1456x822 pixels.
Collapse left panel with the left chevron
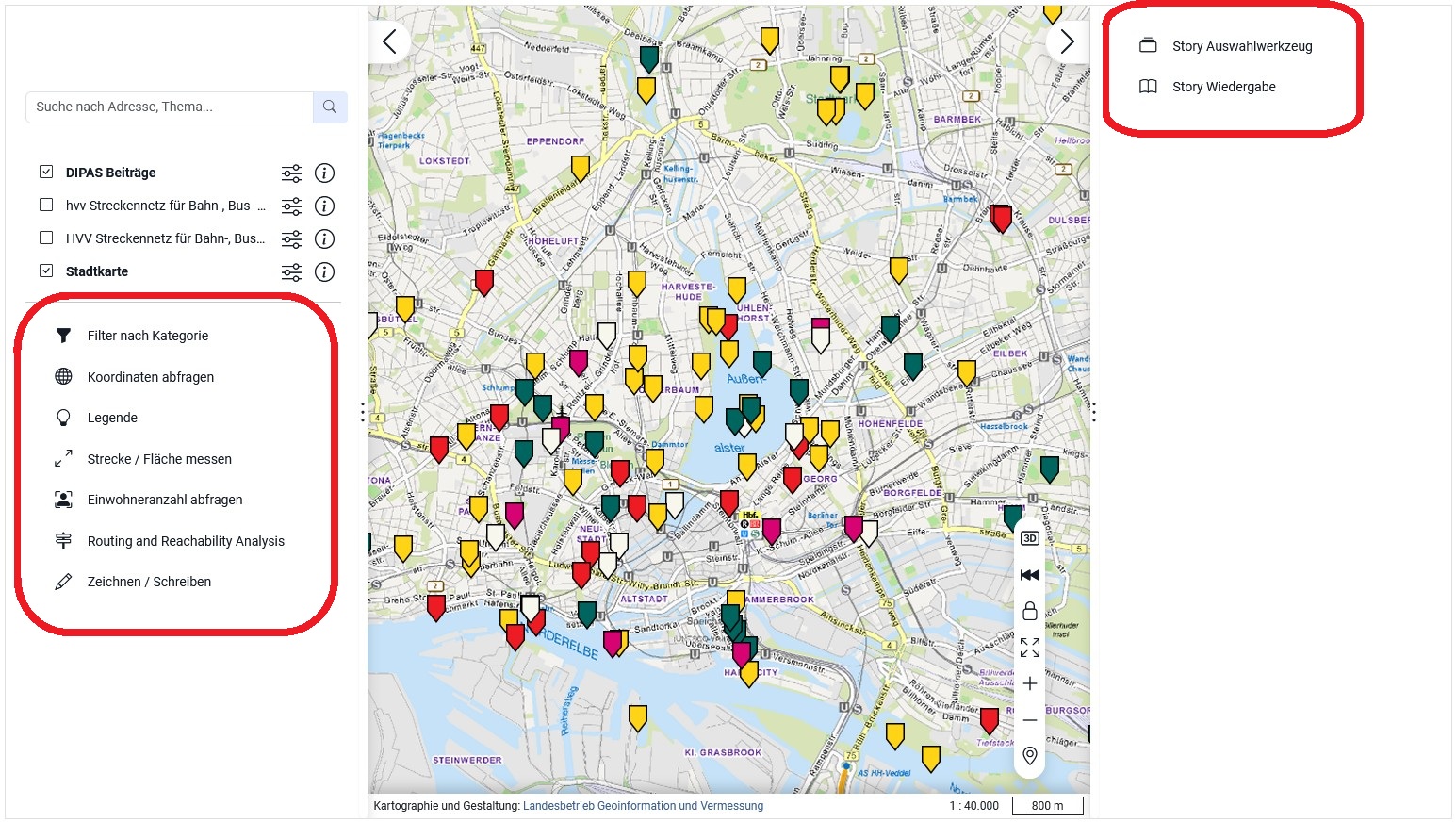(389, 41)
